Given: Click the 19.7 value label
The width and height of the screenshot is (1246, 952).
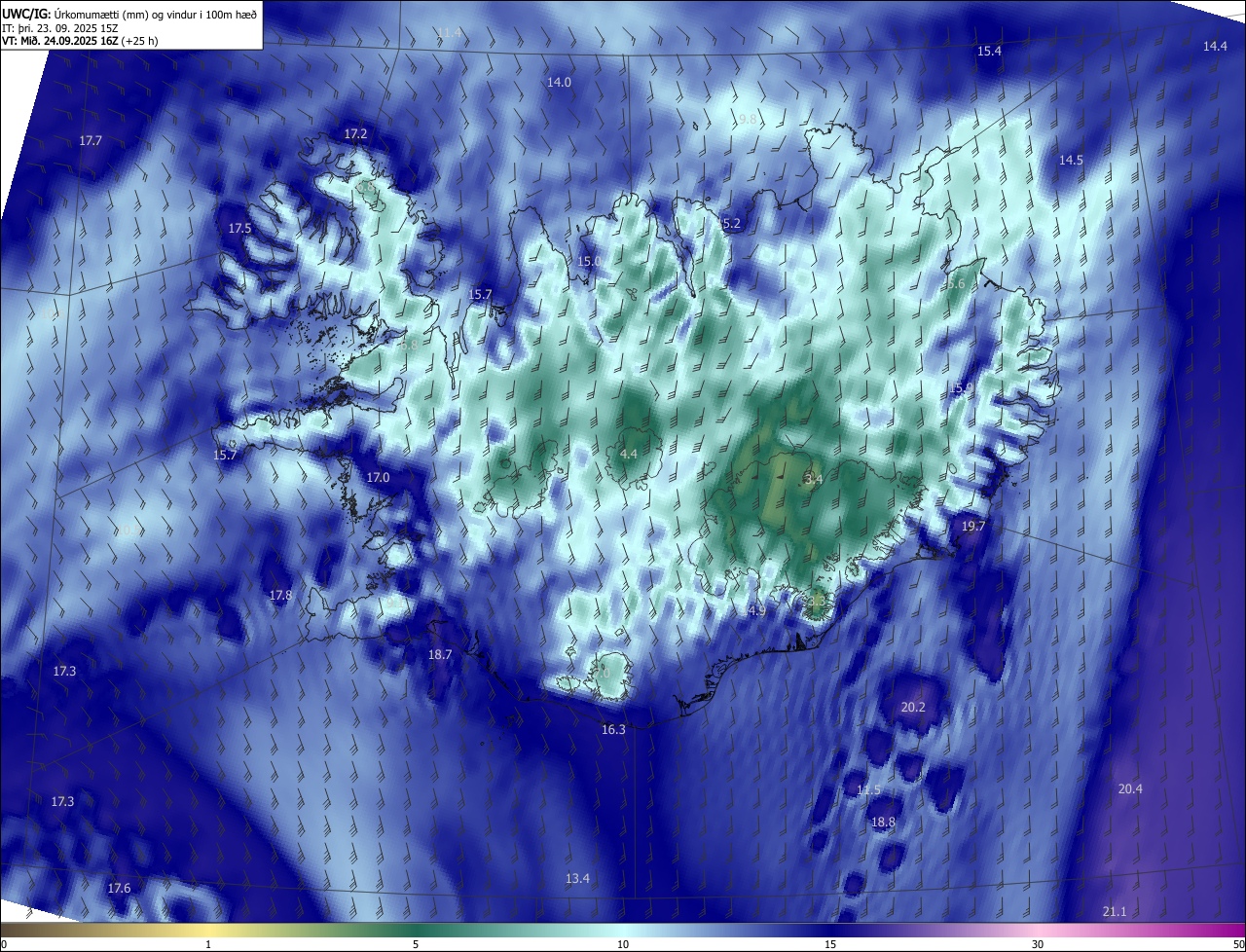Looking at the screenshot, I should click(973, 526).
